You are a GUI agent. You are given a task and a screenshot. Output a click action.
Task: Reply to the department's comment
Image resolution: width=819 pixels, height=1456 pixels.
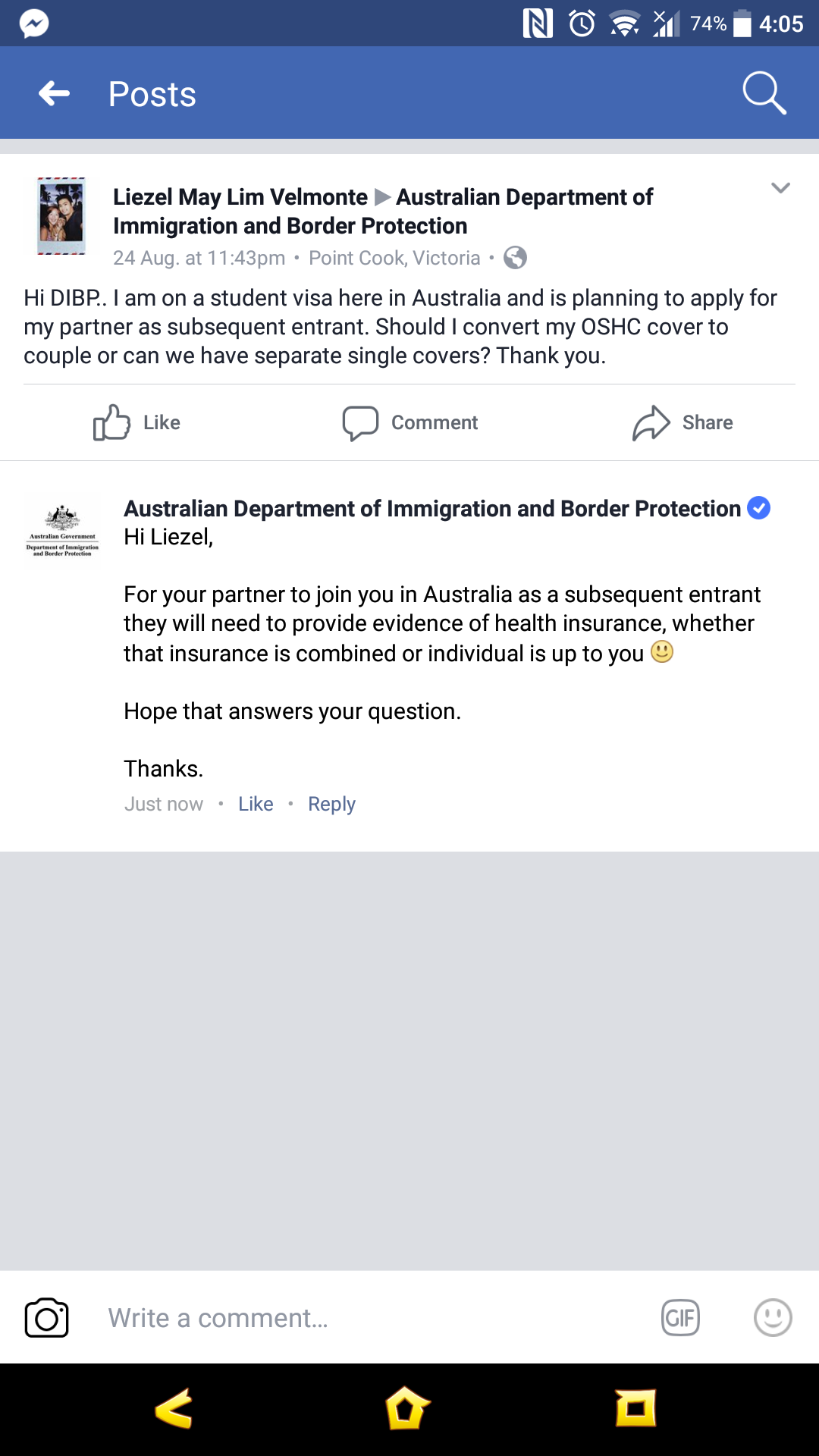331,804
